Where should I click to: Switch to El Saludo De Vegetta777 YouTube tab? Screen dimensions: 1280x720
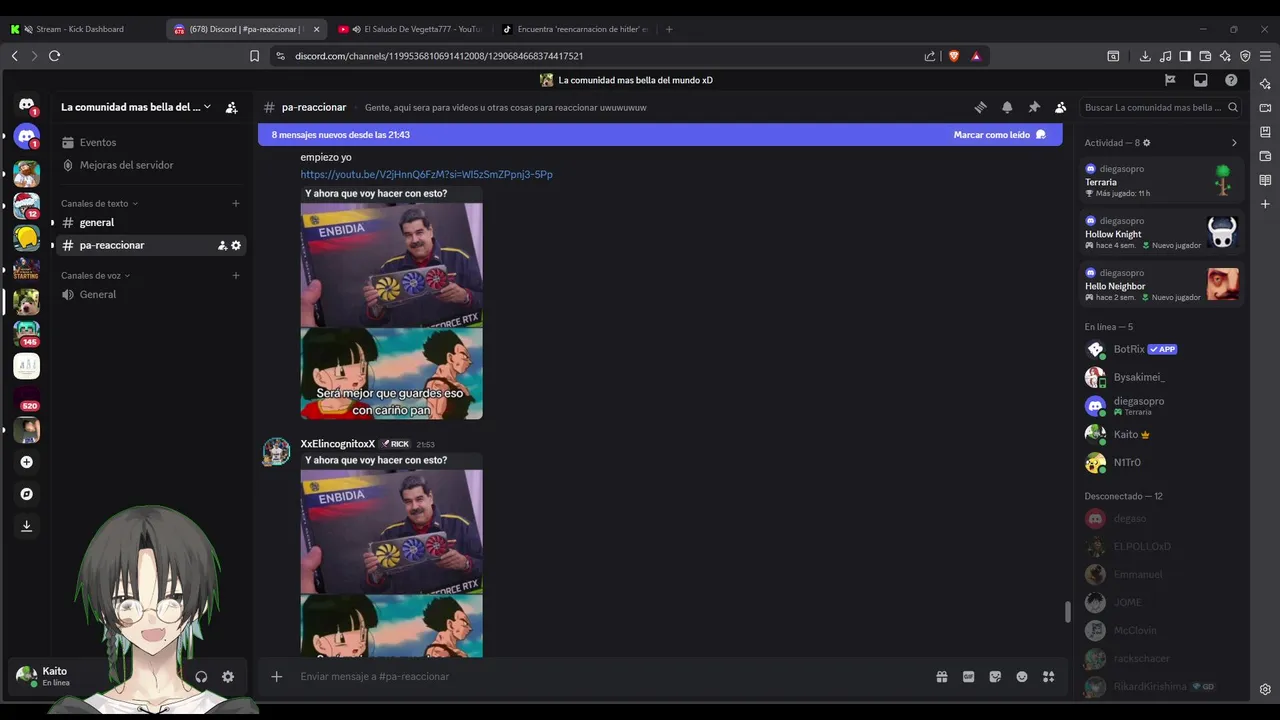point(410,29)
